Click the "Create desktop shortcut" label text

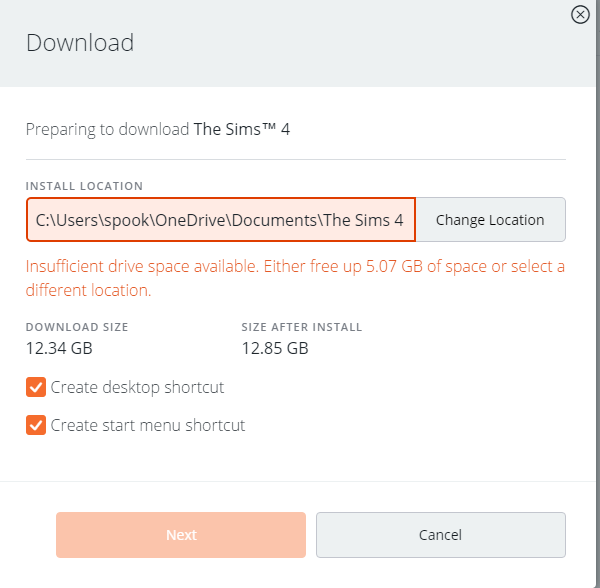pos(137,387)
